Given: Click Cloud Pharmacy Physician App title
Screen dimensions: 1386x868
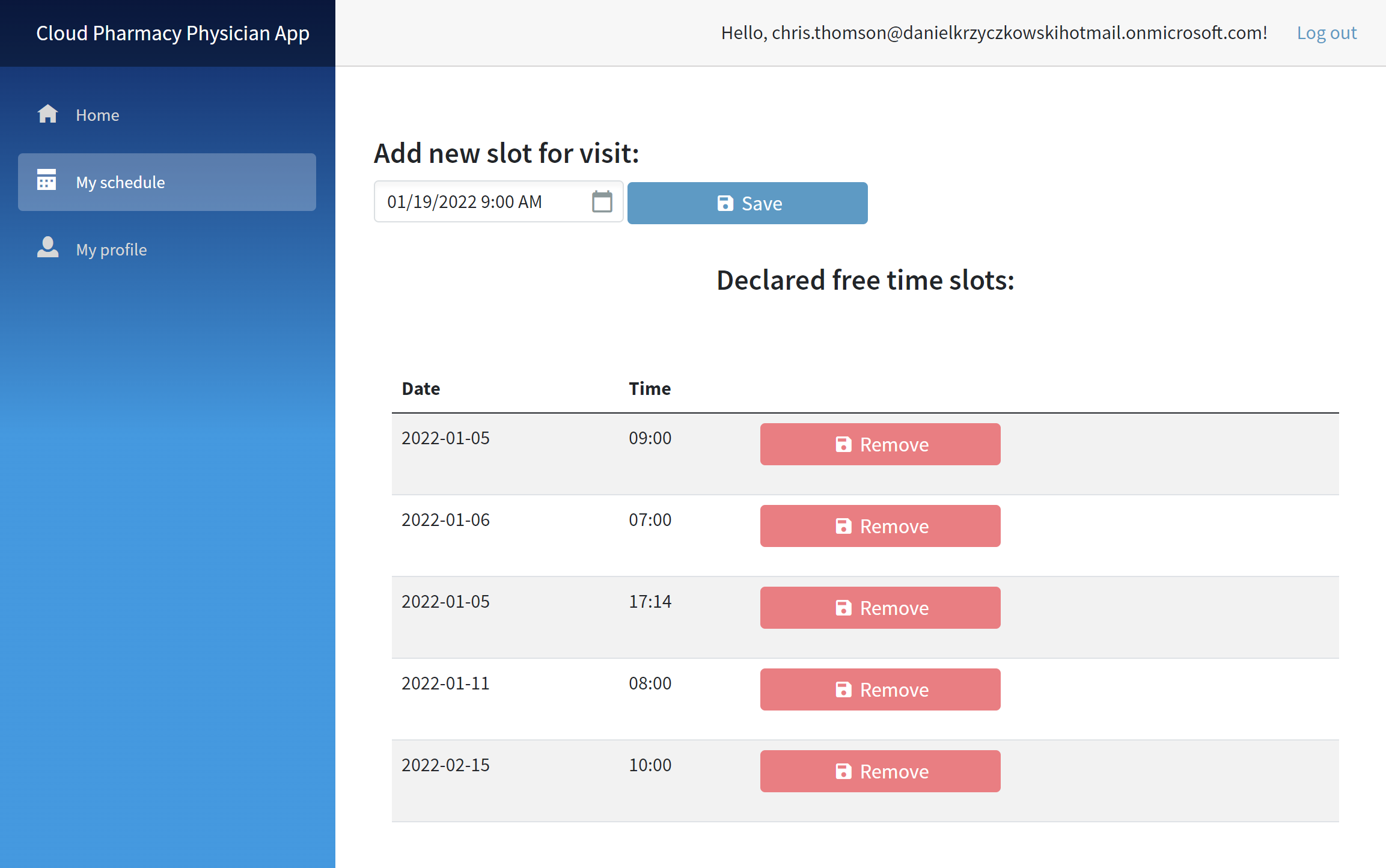Looking at the screenshot, I should tap(172, 33).
